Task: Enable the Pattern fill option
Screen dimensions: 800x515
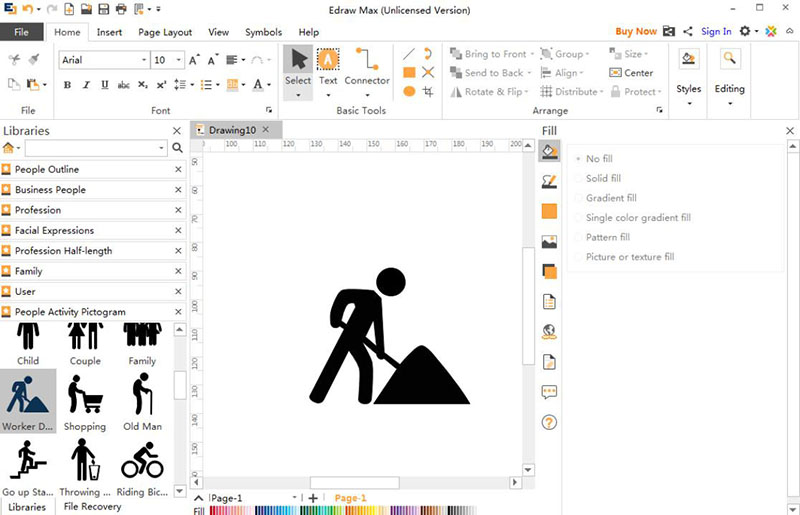Action: (x=607, y=237)
